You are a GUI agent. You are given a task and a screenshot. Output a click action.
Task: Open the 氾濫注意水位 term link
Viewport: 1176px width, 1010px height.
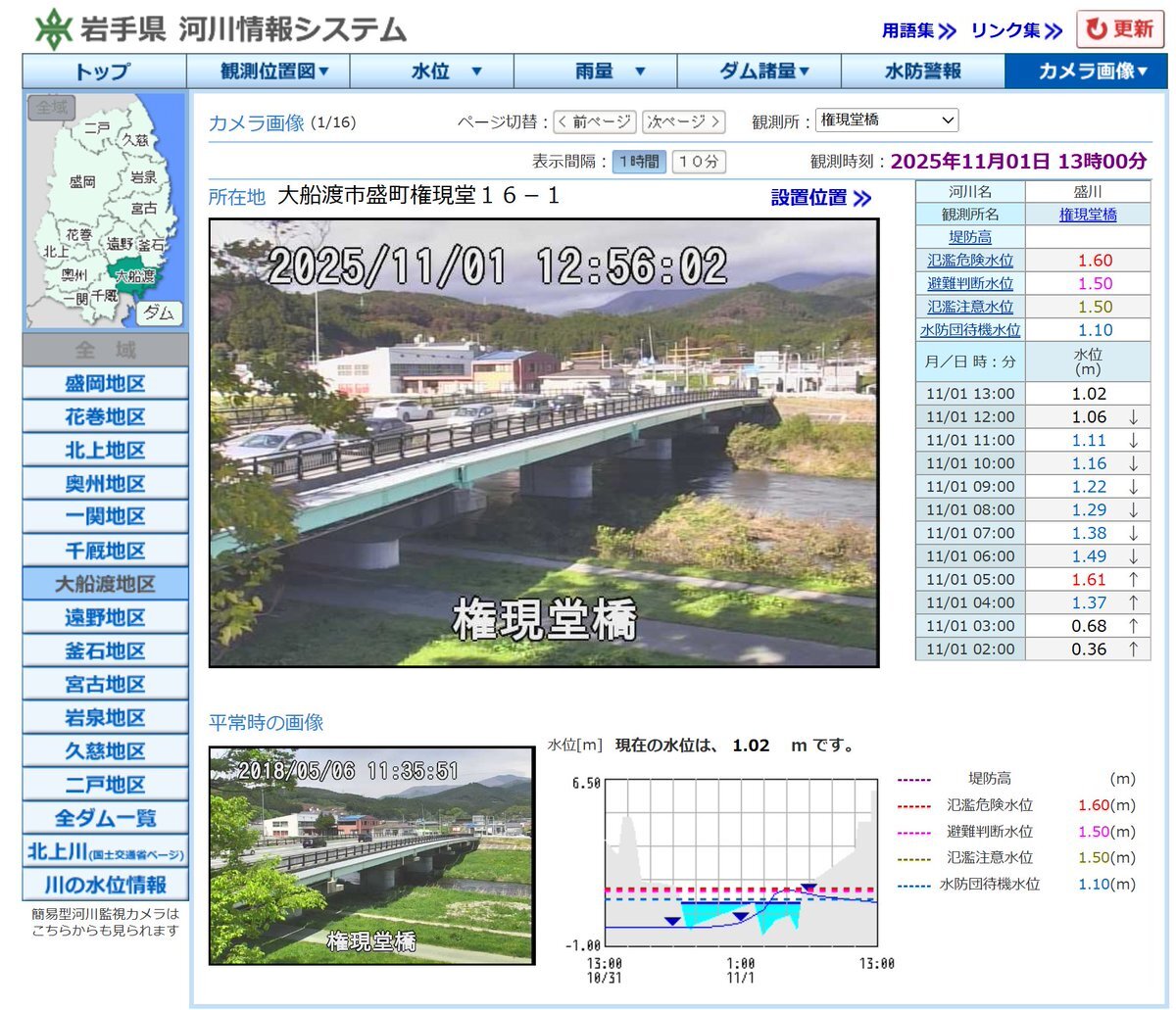(x=970, y=307)
